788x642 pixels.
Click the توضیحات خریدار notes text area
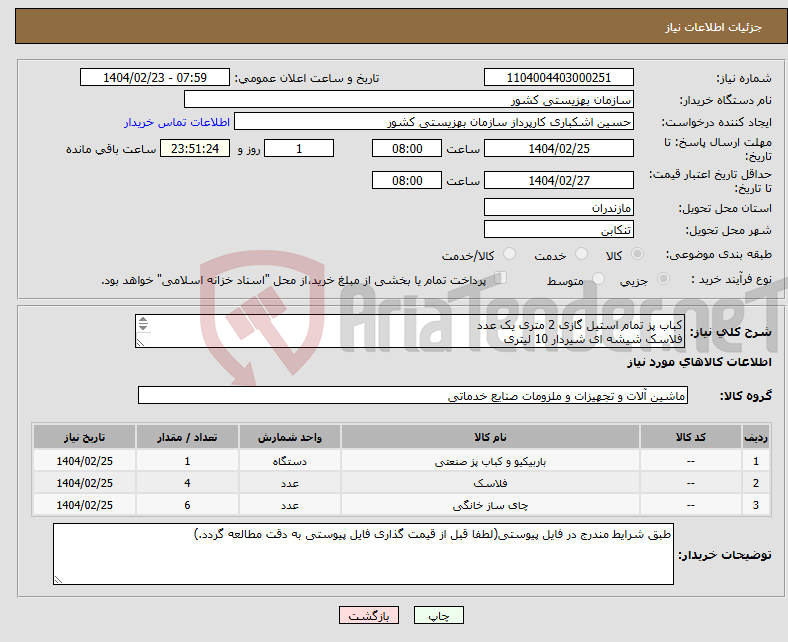point(363,554)
